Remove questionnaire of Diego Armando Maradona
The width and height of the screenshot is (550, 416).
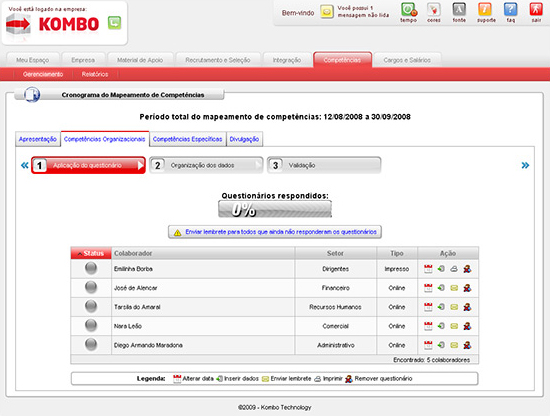(467, 345)
